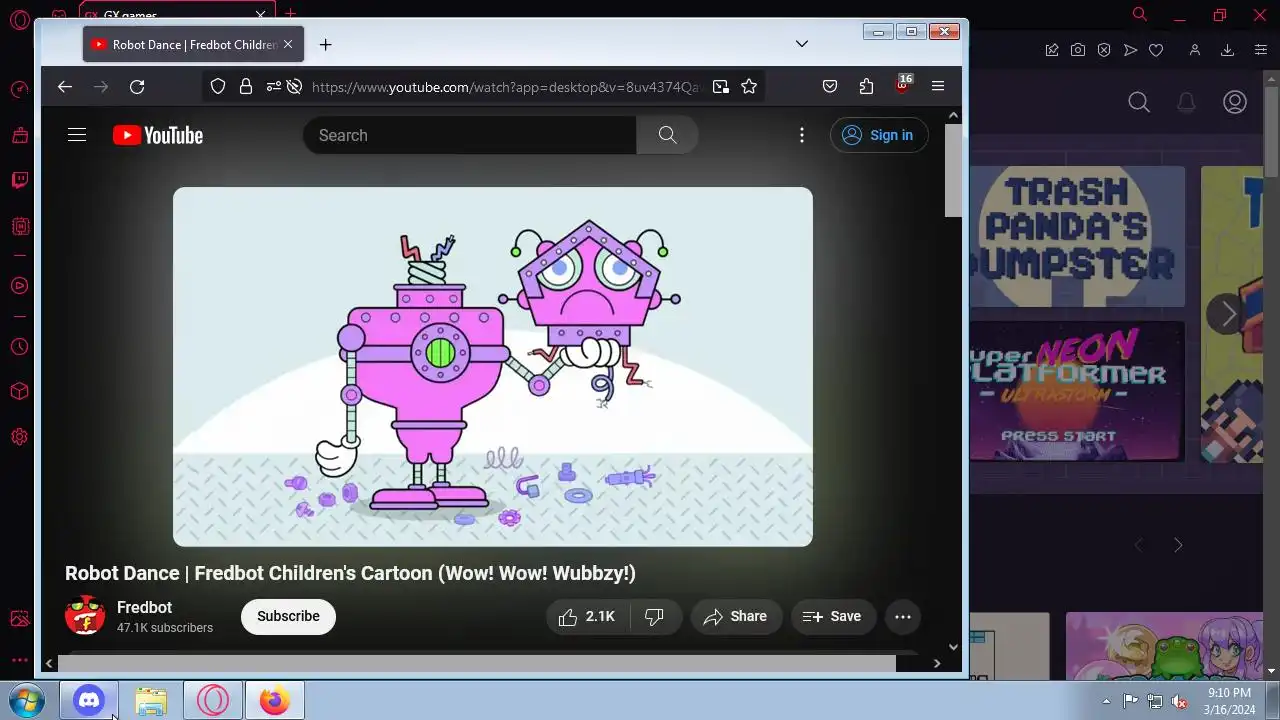
Task: Open Super Neon Platformer game thumbnail
Action: (x=1077, y=391)
